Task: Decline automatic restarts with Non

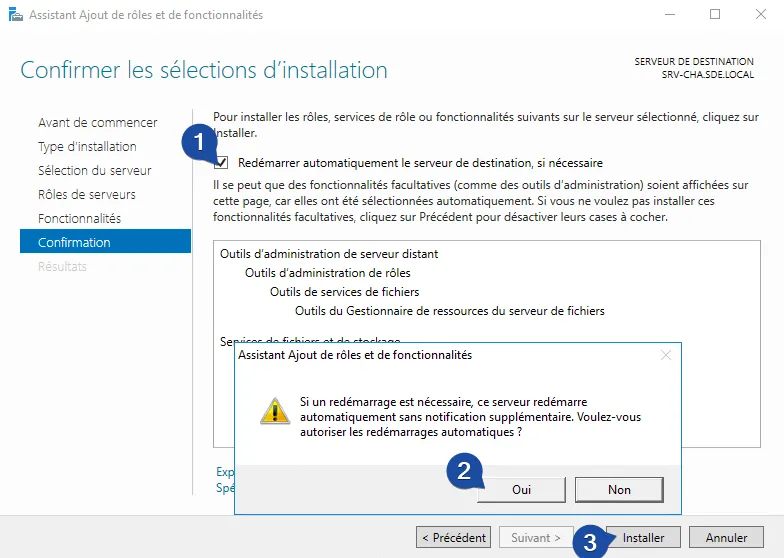Action: click(619, 490)
